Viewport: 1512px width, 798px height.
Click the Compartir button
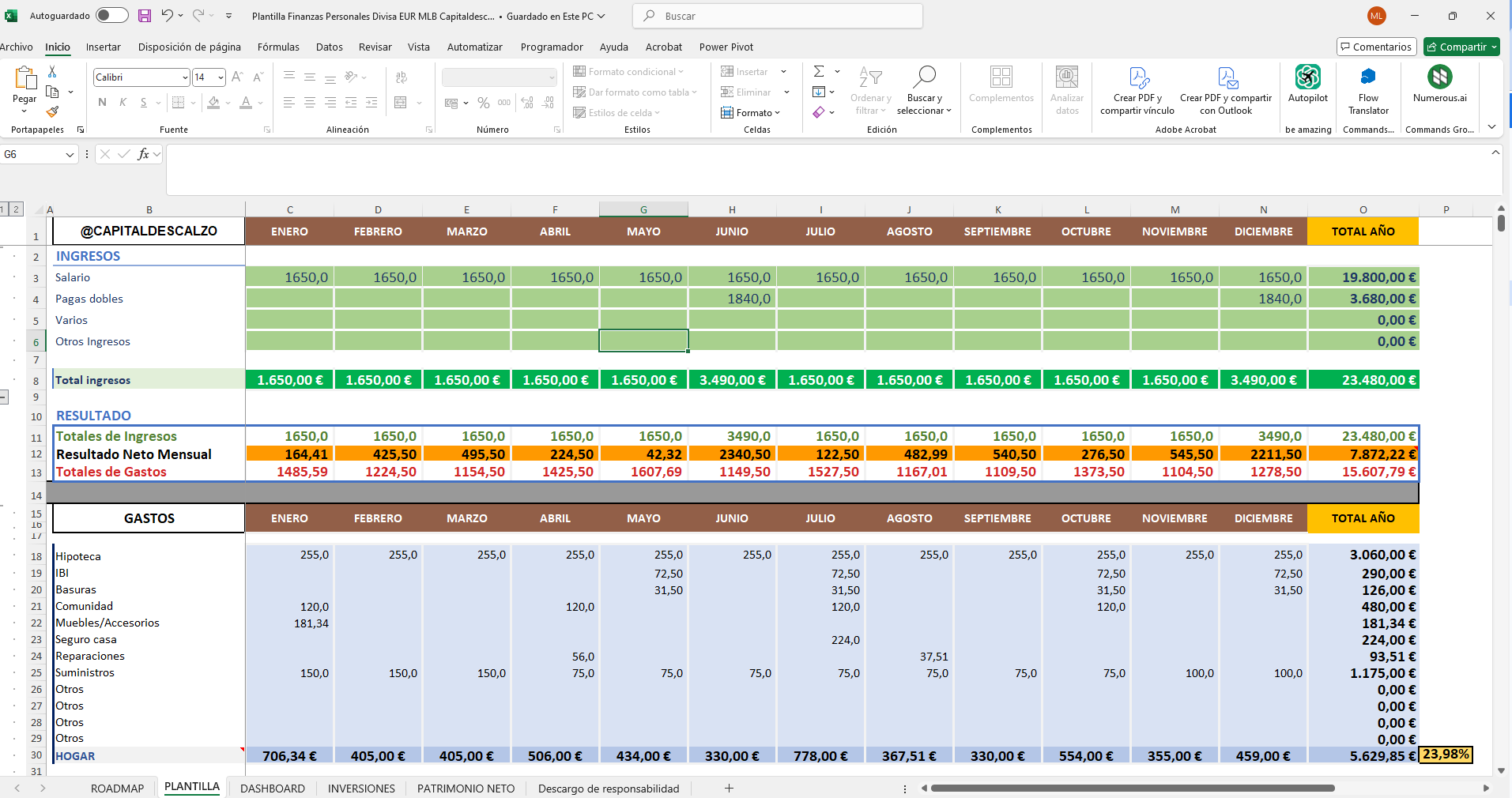pyautogui.click(x=1461, y=47)
